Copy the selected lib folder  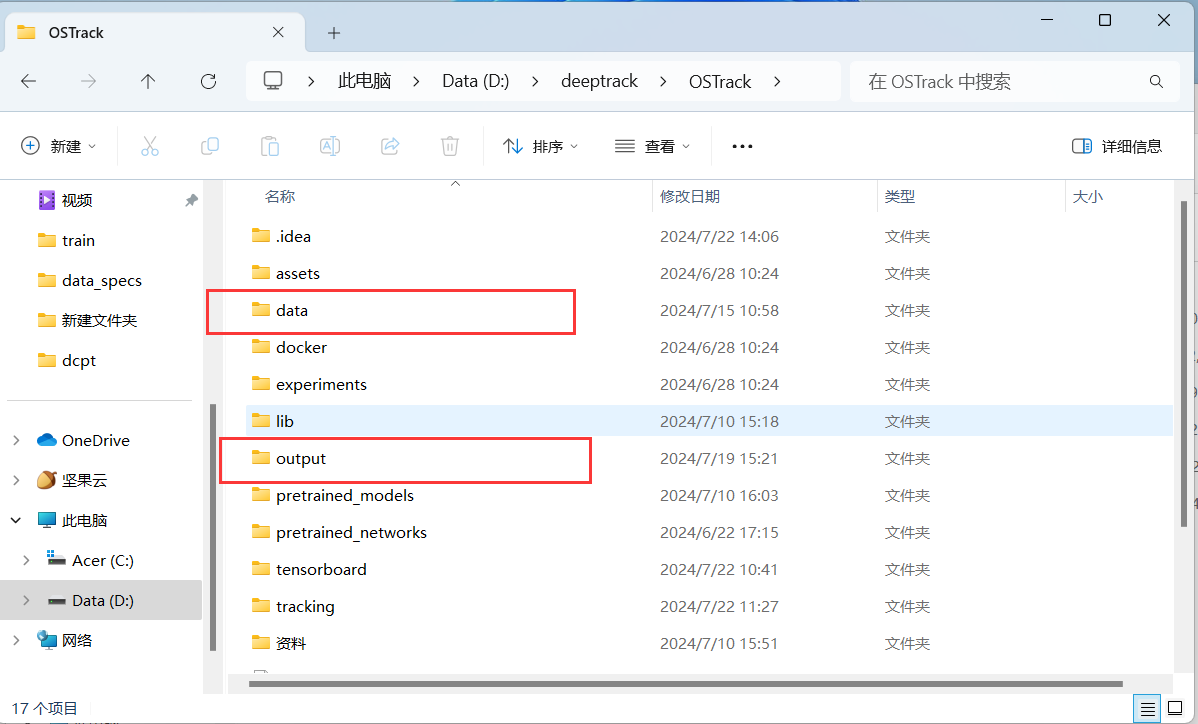coord(210,146)
